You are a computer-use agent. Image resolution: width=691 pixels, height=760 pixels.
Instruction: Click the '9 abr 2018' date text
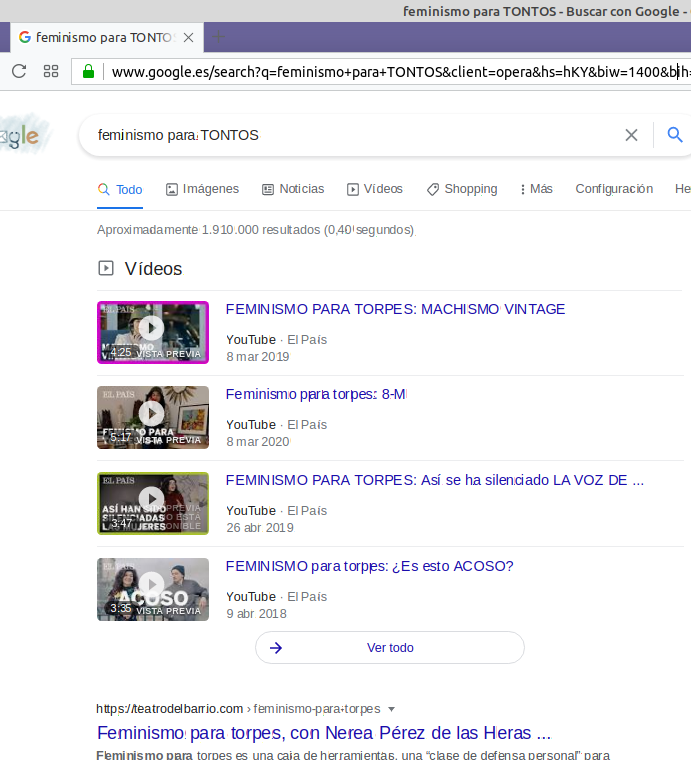coord(256,614)
